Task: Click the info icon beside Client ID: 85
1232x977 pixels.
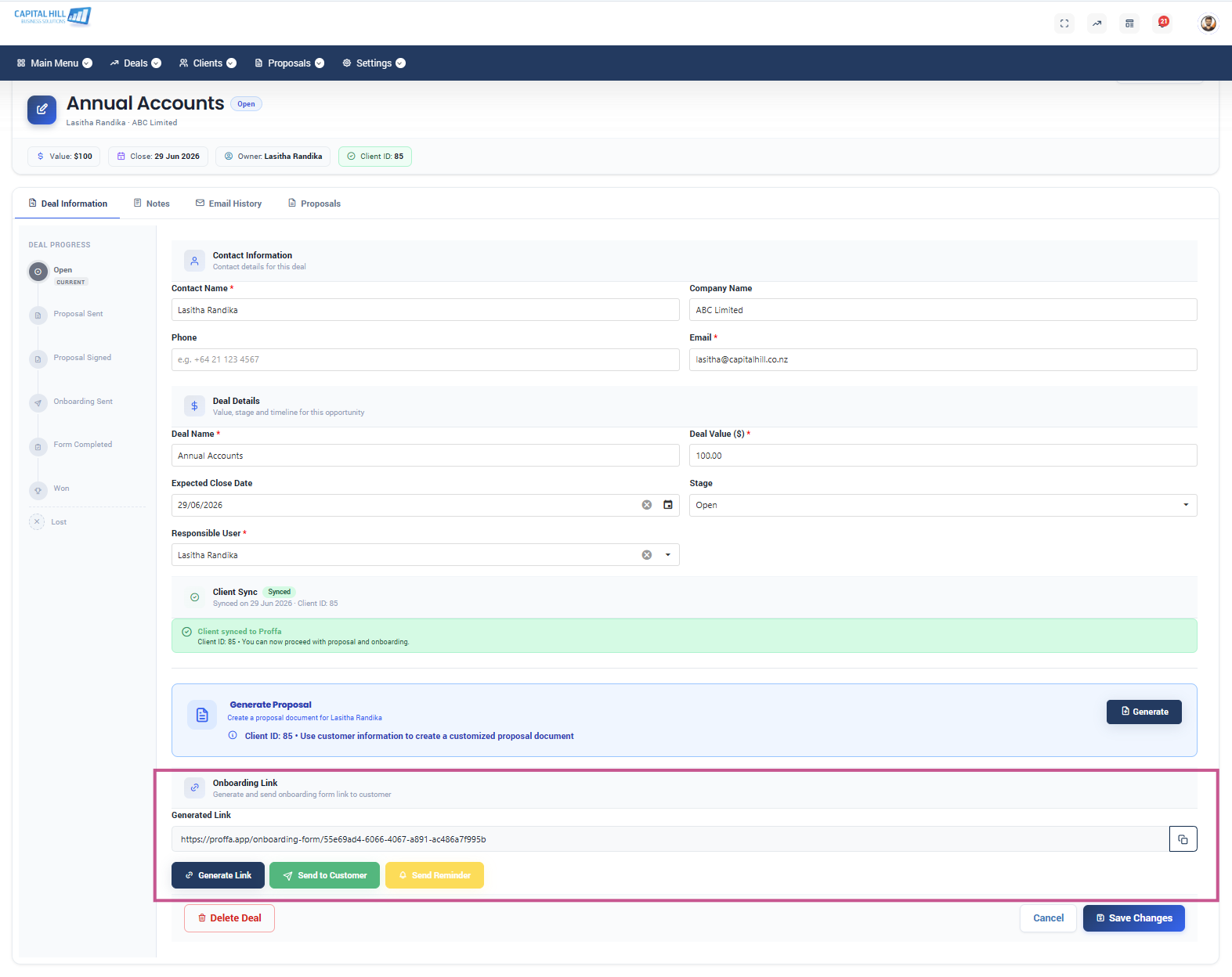Action: tap(233, 735)
